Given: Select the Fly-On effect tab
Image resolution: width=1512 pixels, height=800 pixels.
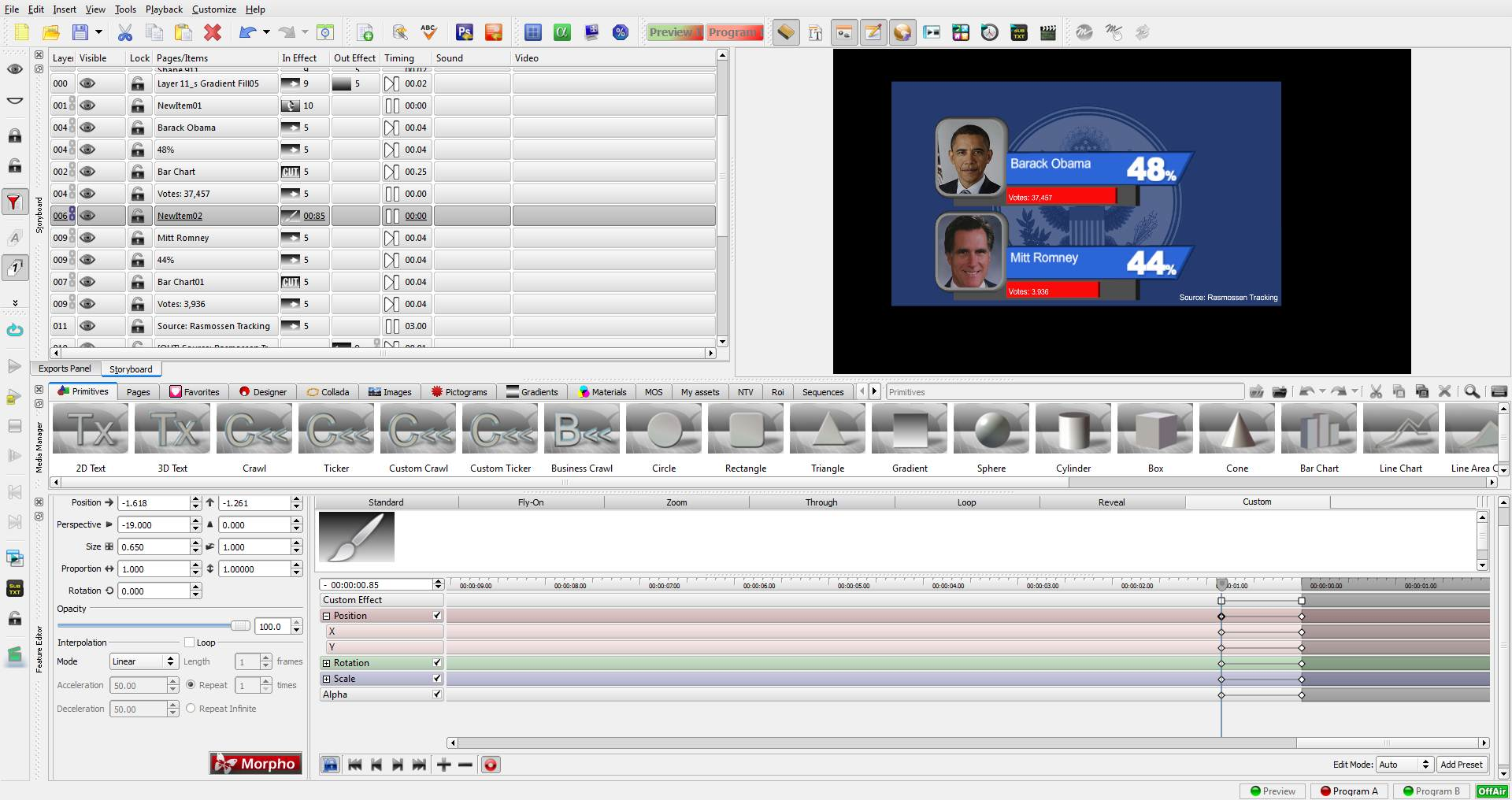Looking at the screenshot, I should click(x=531, y=502).
